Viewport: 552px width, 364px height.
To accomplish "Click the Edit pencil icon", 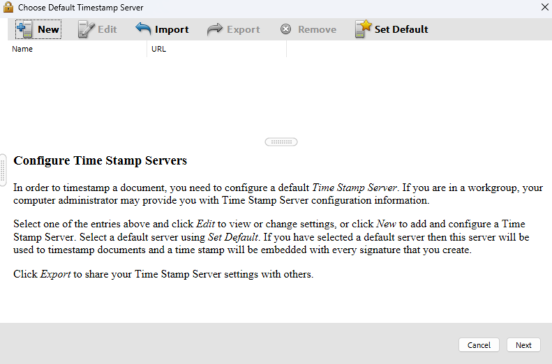I will click(x=86, y=29).
